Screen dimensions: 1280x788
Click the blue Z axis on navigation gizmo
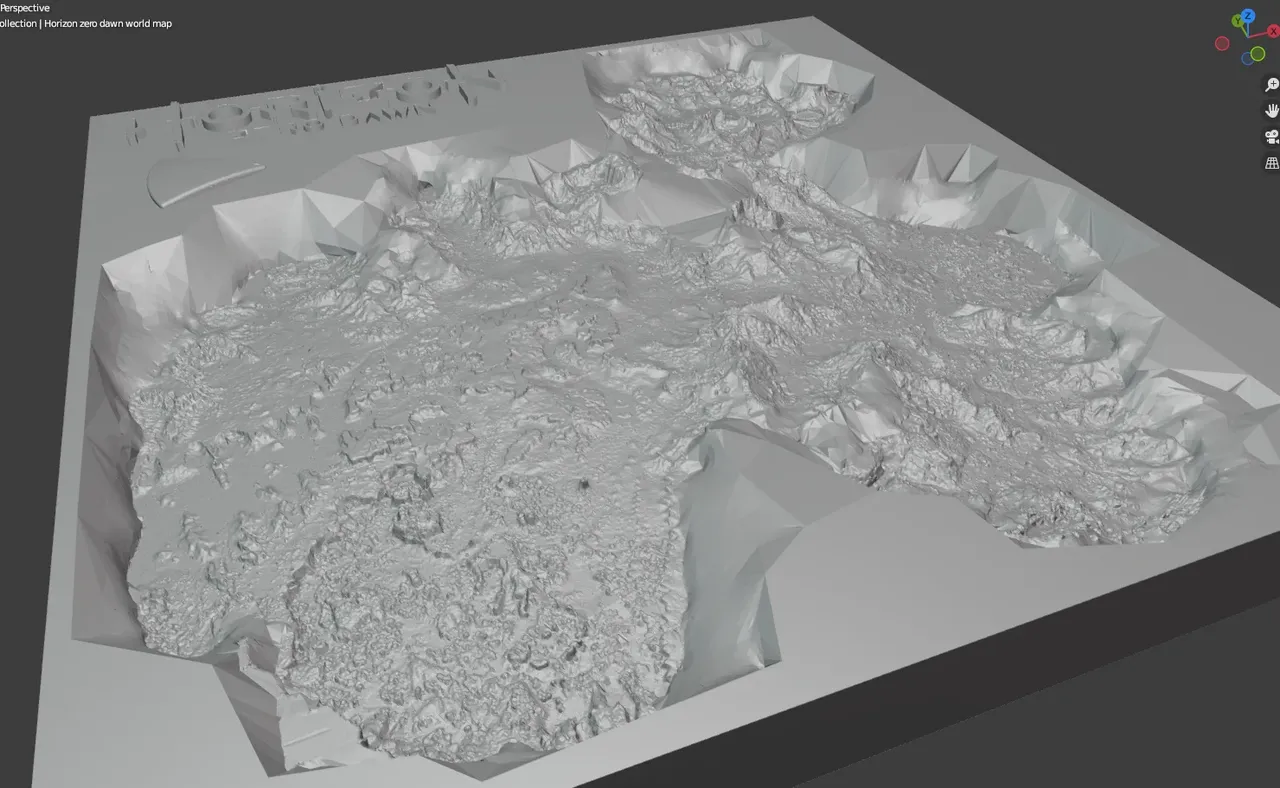[x=1248, y=16]
